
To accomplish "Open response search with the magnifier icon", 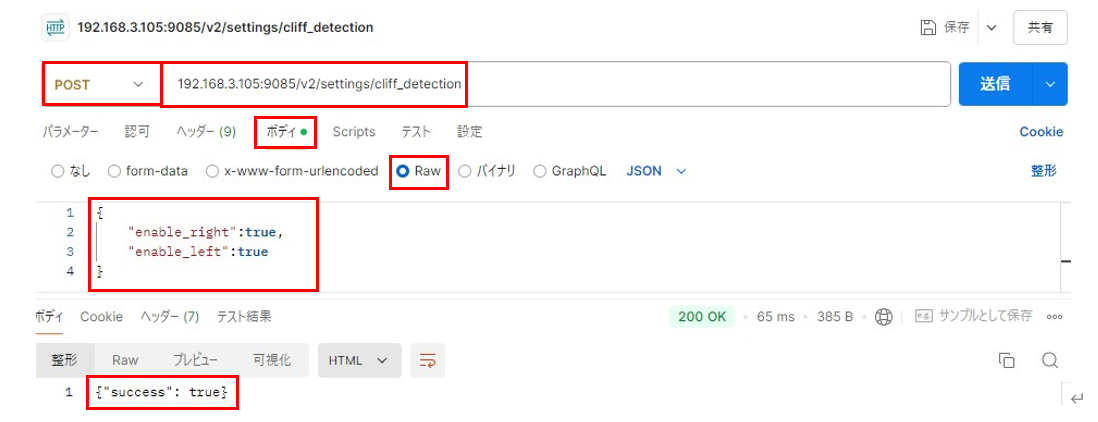I will tap(1049, 360).
